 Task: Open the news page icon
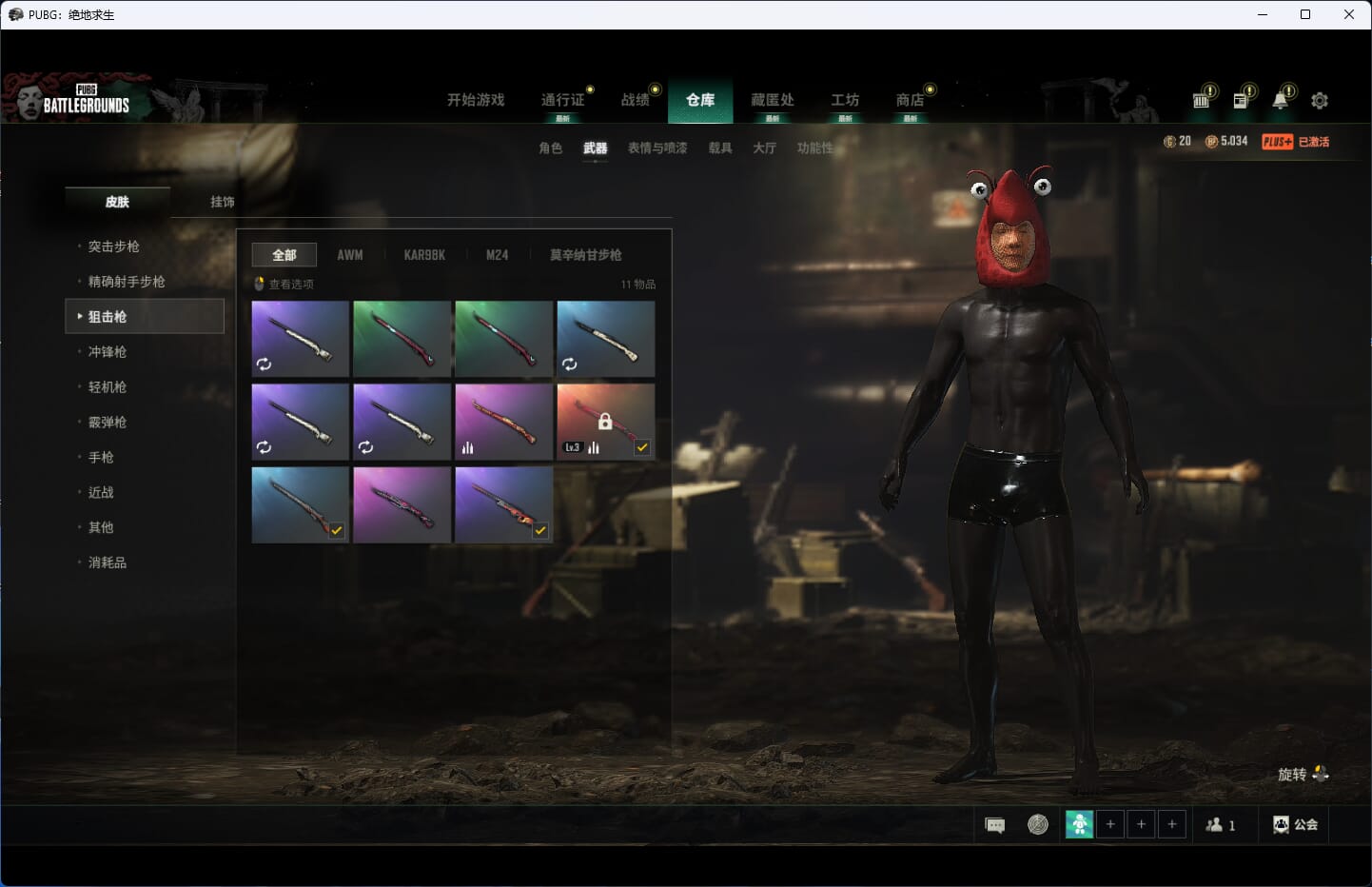(1241, 100)
